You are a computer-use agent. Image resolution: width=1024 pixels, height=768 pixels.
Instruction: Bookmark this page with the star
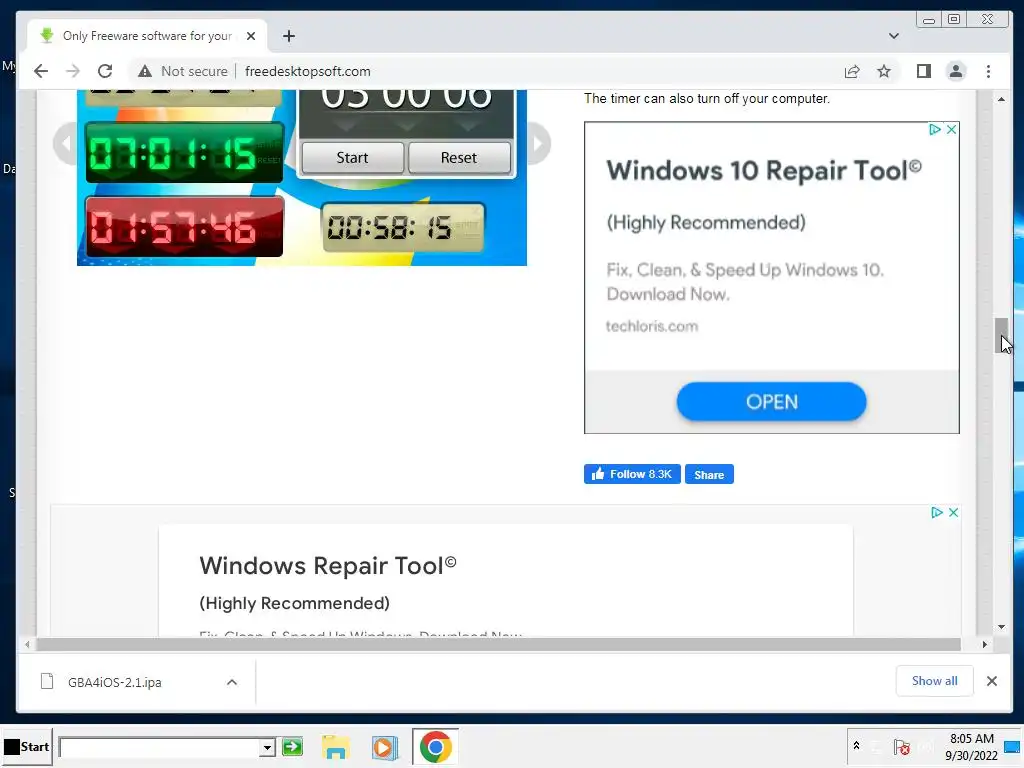tap(884, 71)
